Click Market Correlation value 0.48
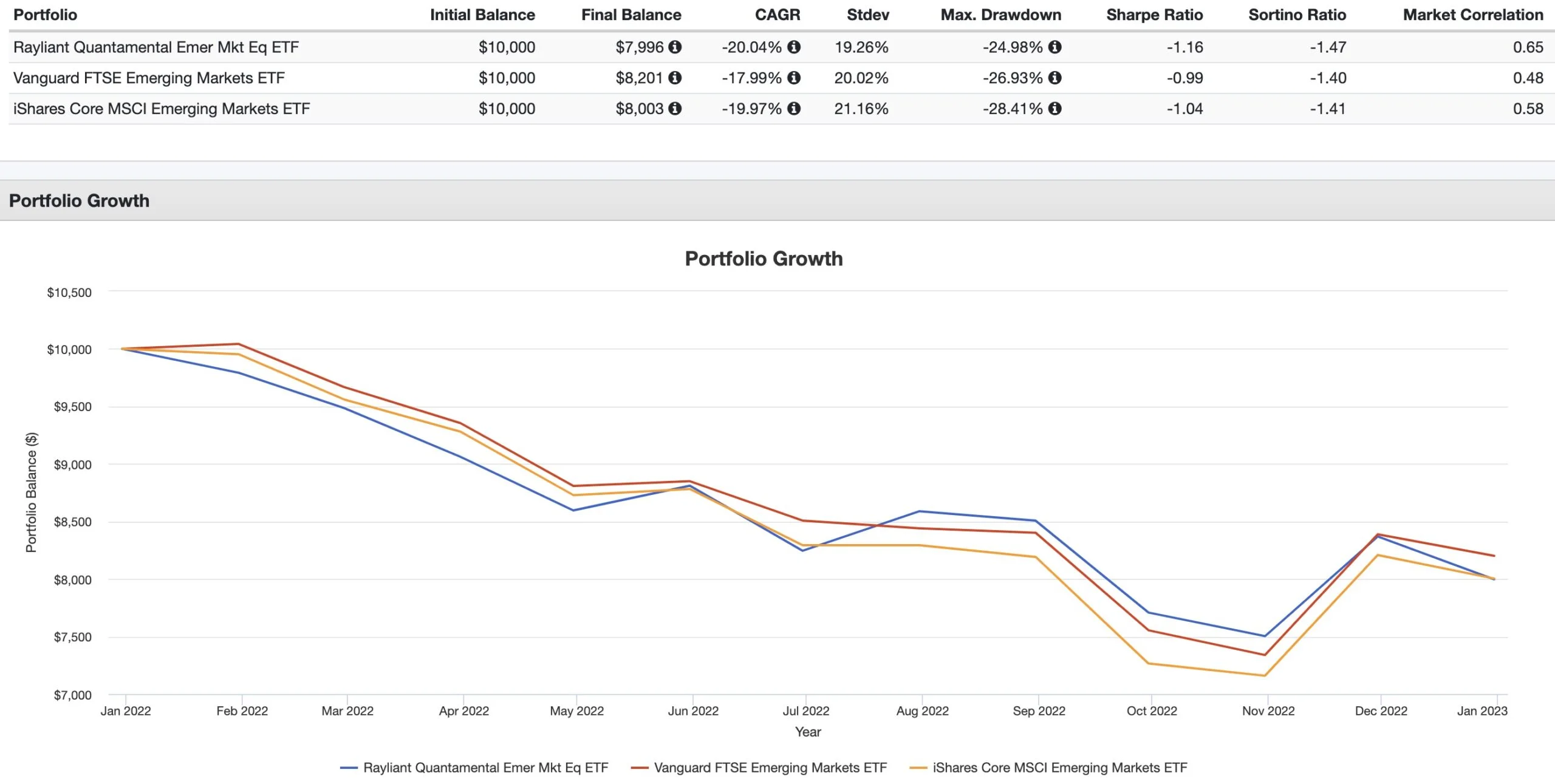 tap(1528, 78)
